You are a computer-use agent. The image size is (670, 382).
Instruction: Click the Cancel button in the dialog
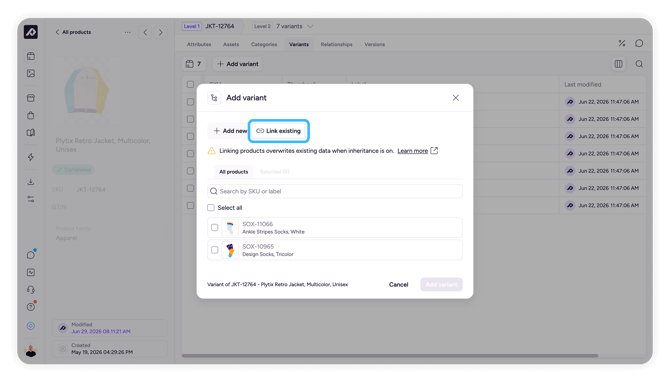coord(398,285)
